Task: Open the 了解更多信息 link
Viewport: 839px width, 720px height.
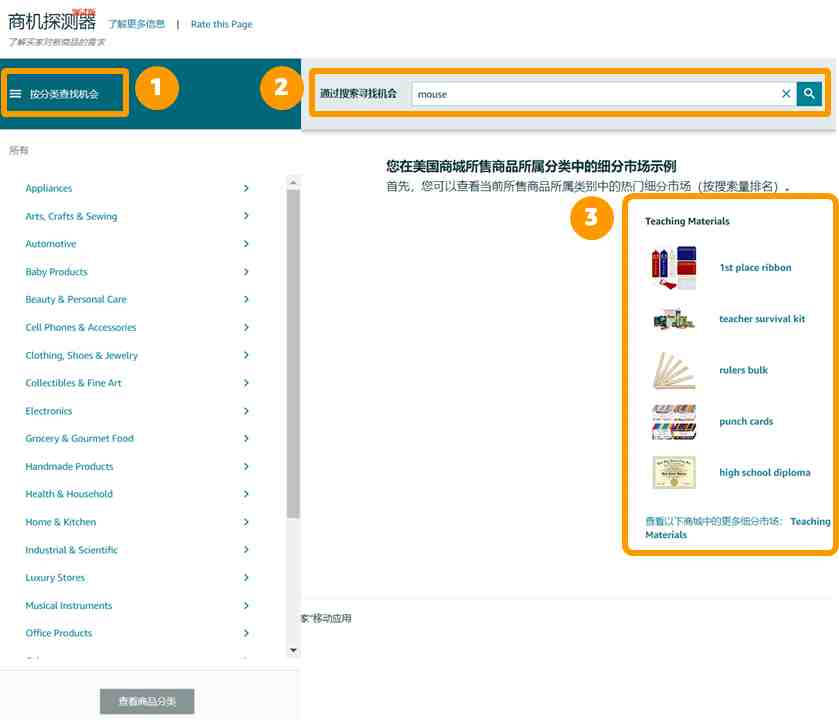Action: click(136, 24)
